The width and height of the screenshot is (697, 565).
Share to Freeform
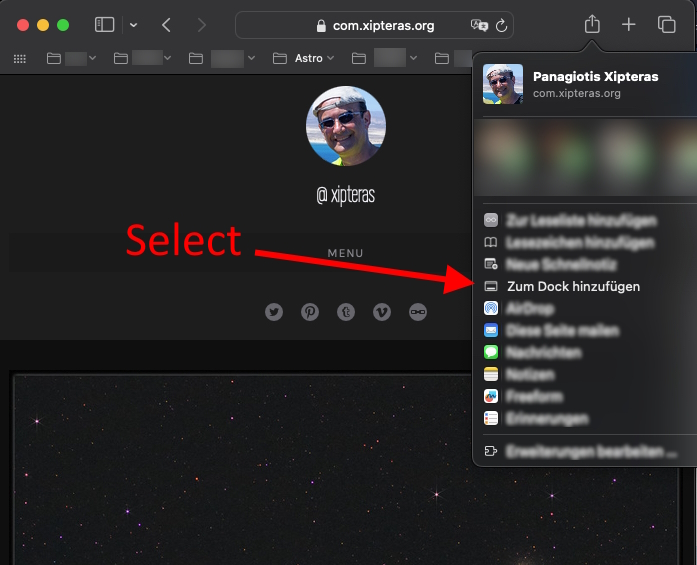pyautogui.click(x=491, y=396)
